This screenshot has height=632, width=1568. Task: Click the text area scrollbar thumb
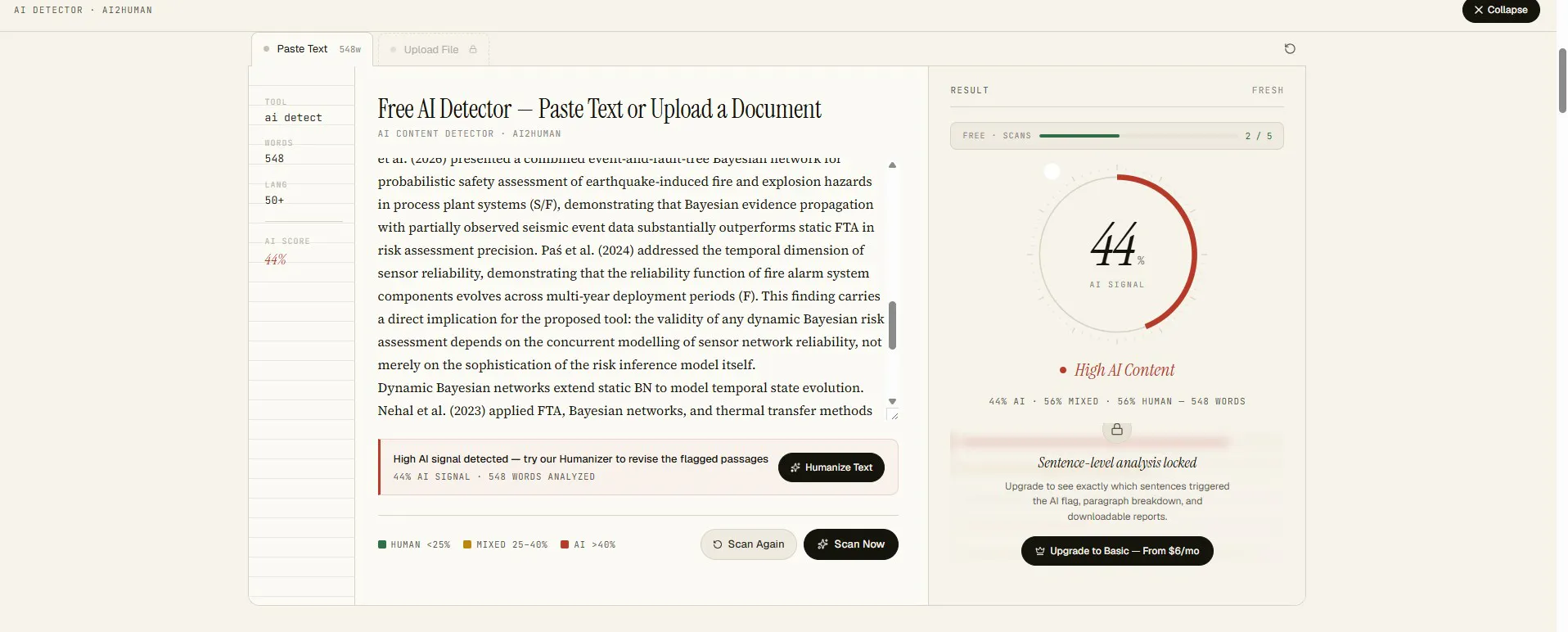tap(893, 325)
